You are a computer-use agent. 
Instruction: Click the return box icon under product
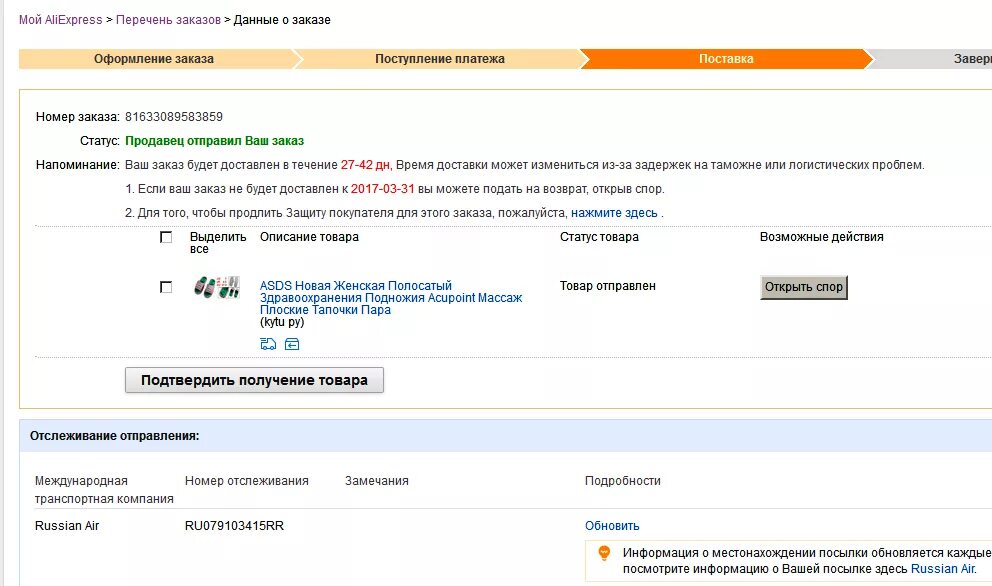292,344
